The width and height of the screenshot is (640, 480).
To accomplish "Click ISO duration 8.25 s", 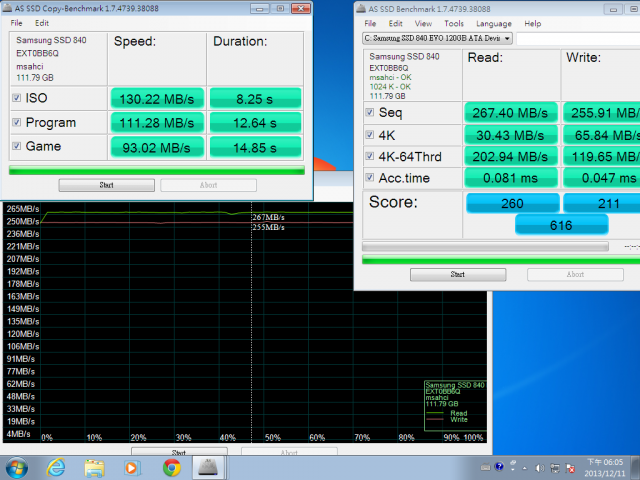I will click(x=255, y=99).
